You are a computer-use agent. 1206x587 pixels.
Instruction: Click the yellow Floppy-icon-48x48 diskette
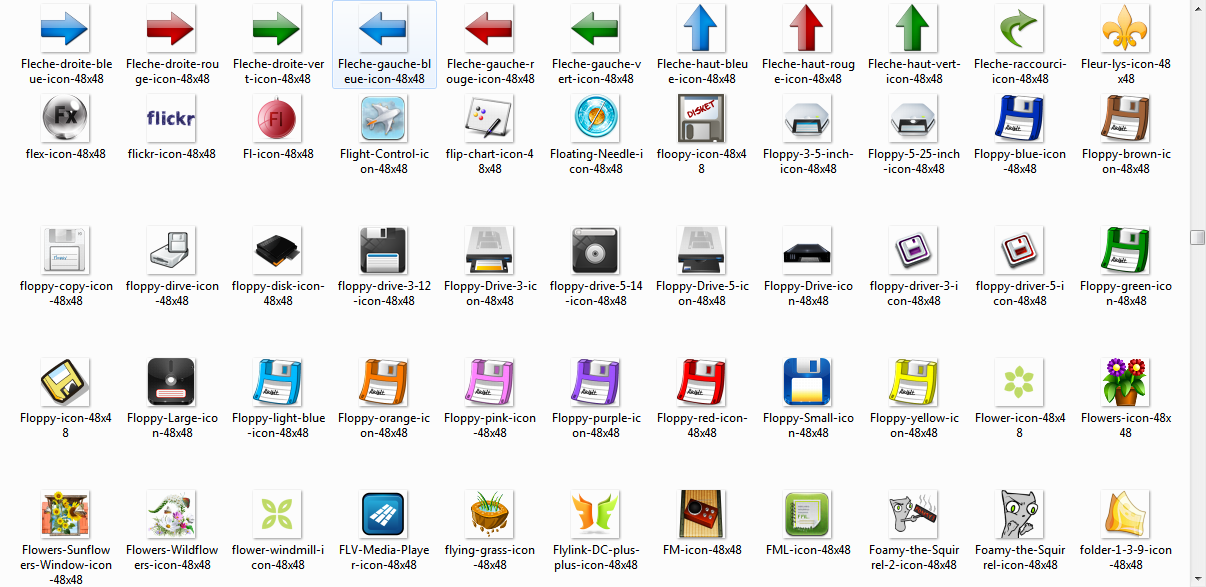(66, 382)
